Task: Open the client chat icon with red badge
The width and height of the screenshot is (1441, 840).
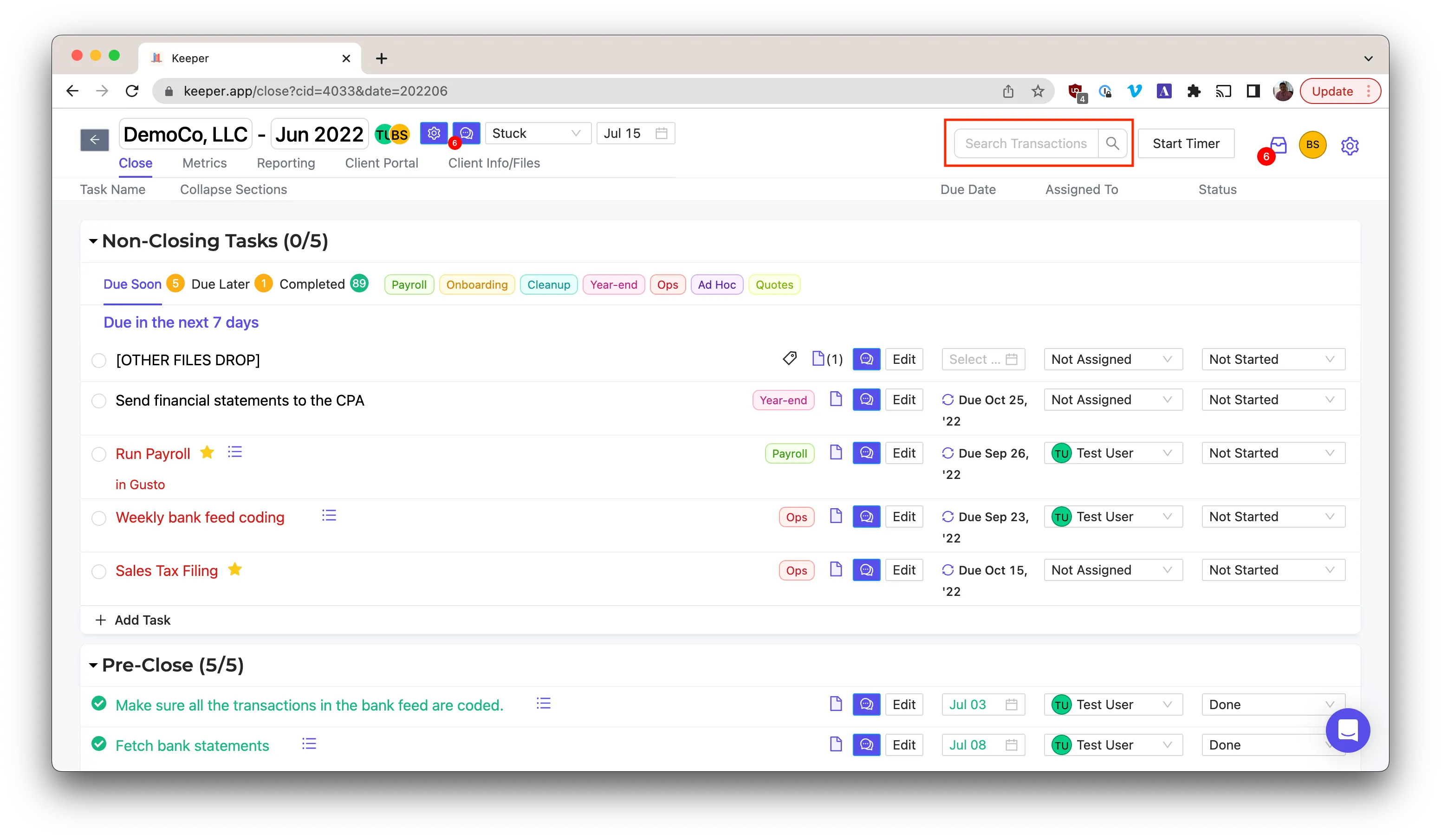Action: [x=466, y=133]
